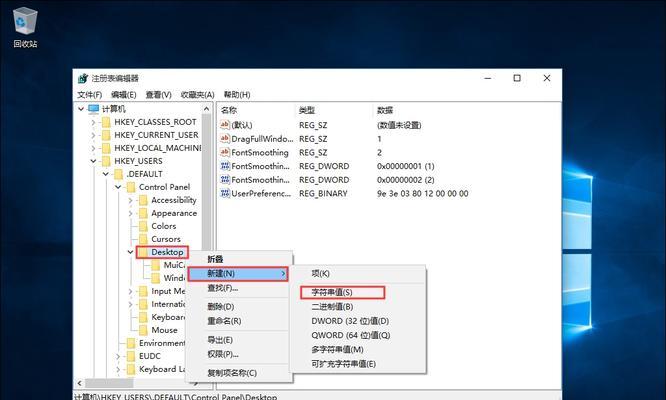This screenshot has width=666, height=400.
Task: Collapse the HKEY_USERS node
Action: coord(93,161)
